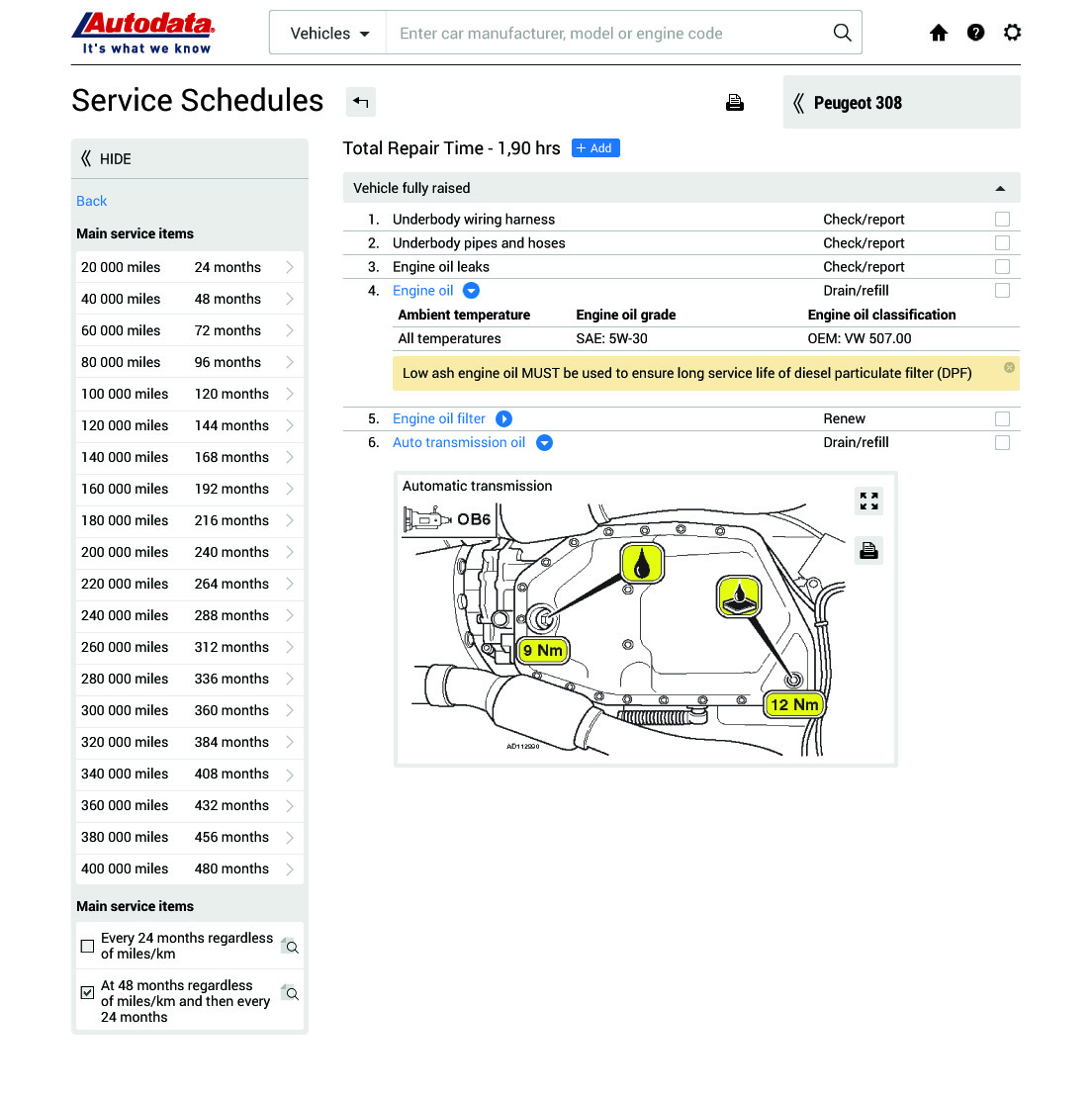
Task: Click the Peugeot 308 vehicle panel
Action: tap(902, 103)
